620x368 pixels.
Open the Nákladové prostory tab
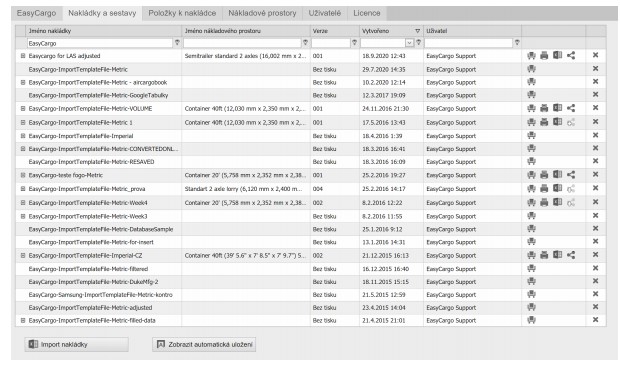click(262, 13)
